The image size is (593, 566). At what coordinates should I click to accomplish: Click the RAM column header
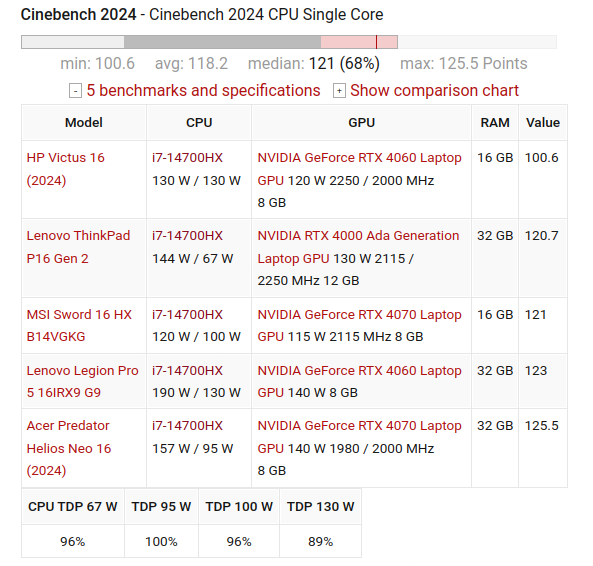(x=495, y=123)
